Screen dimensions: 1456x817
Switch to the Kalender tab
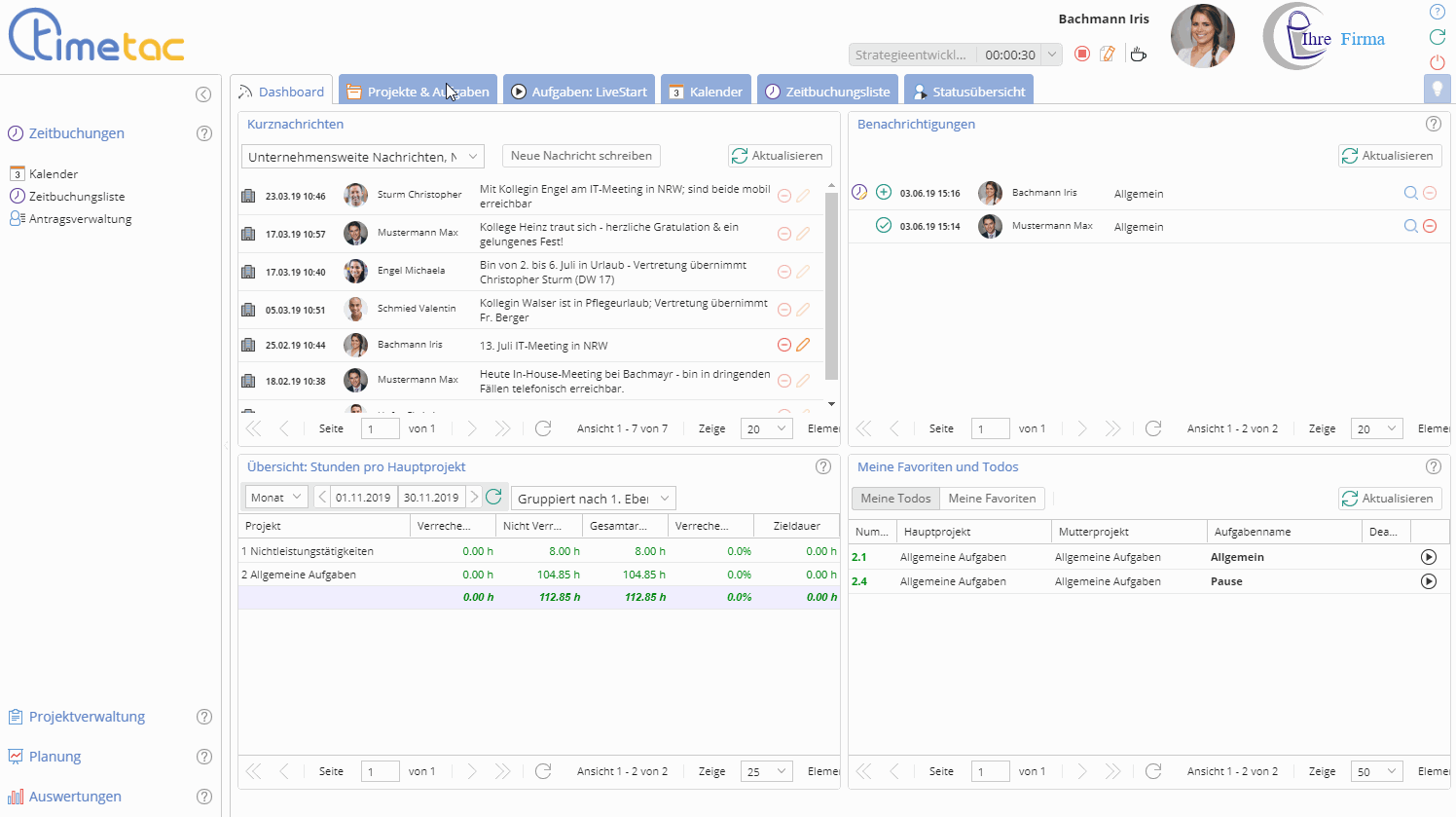(707, 92)
